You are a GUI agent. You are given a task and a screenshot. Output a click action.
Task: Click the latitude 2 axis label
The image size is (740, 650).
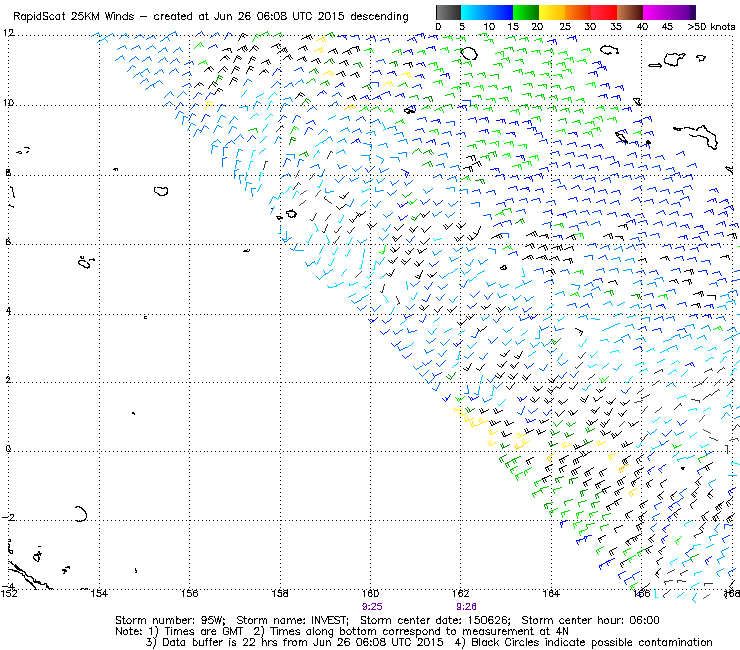tap(8, 380)
